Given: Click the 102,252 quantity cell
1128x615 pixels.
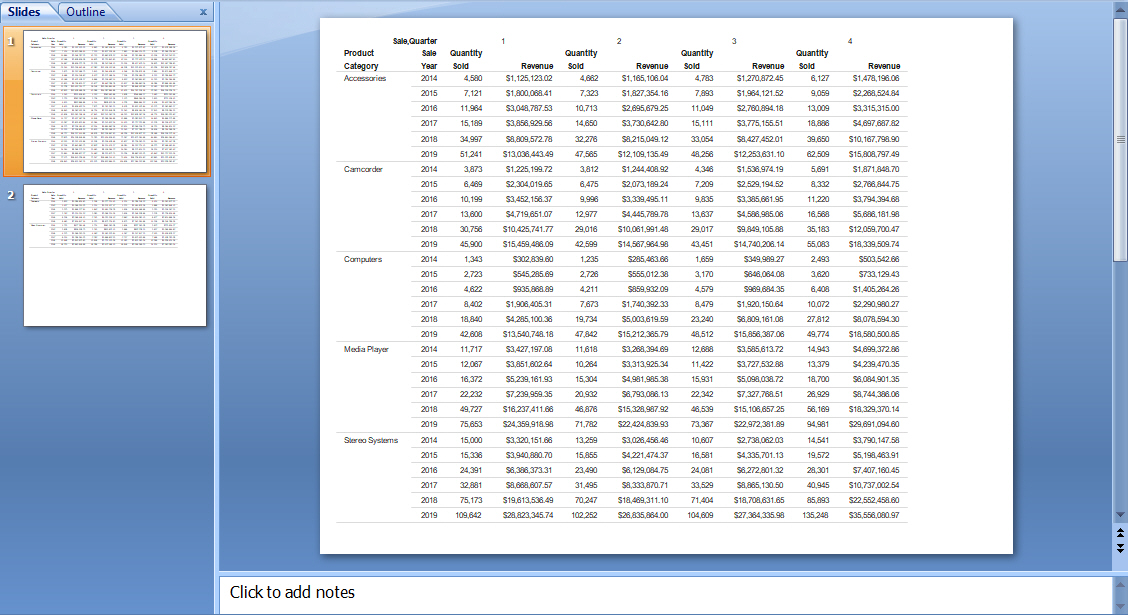Looking at the screenshot, I should tap(584, 516).
